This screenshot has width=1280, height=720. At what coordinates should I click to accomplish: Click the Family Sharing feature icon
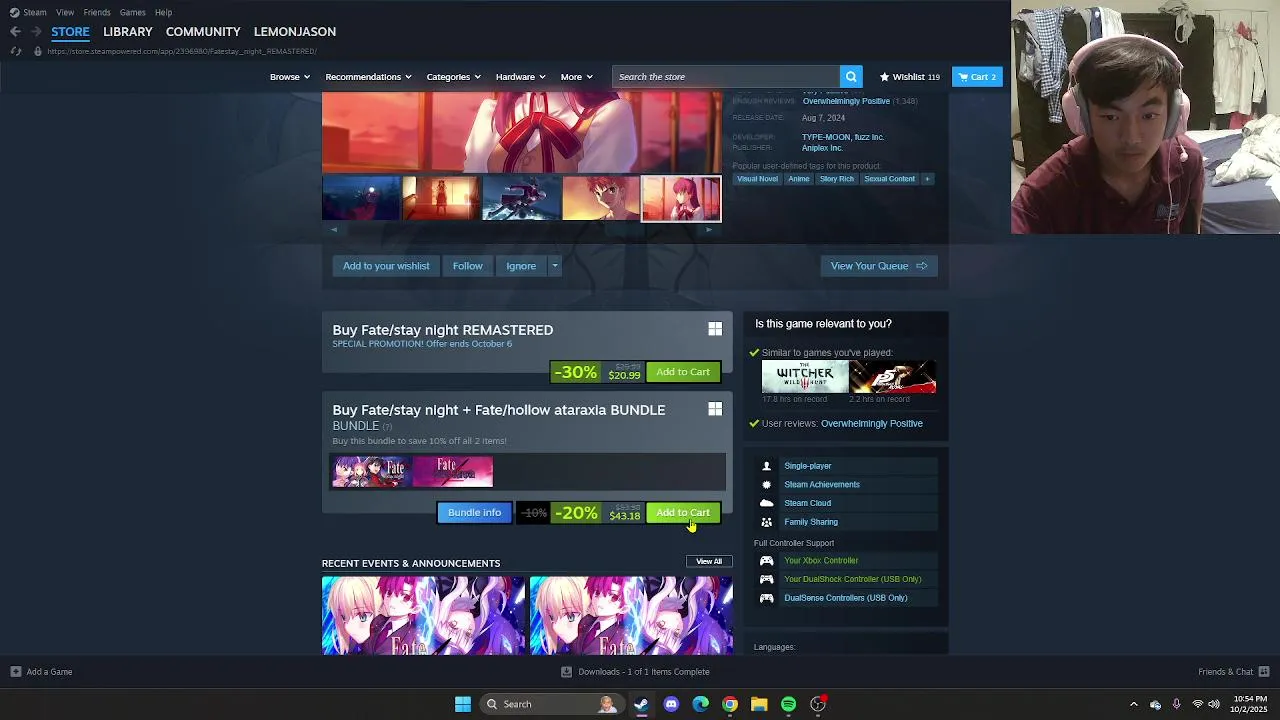click(x=767, y=522)
